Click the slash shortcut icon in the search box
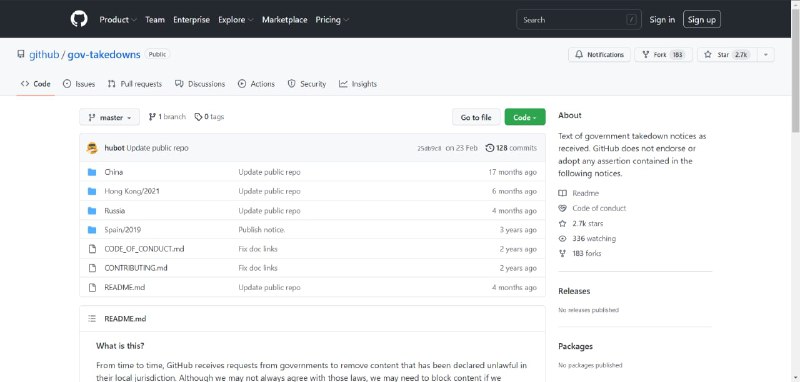This screenshot has width=800, height=382. tap(632, 20)
